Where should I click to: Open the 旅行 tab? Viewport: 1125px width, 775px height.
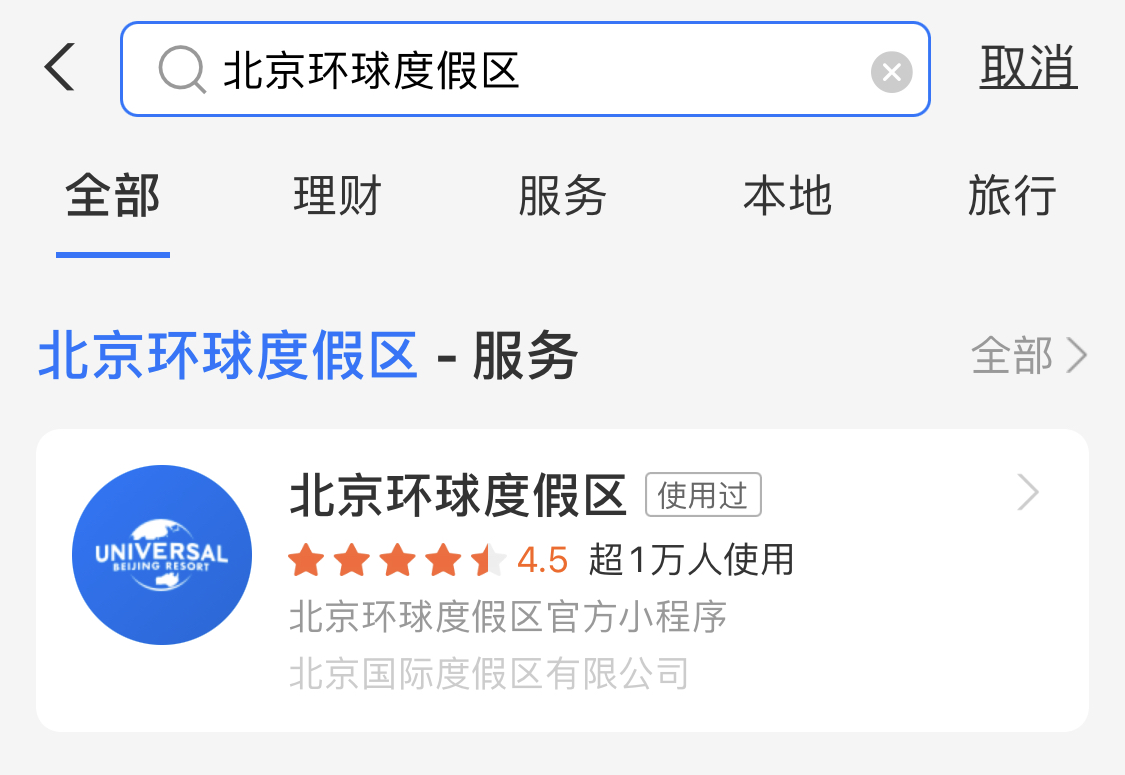[1012, 195]
